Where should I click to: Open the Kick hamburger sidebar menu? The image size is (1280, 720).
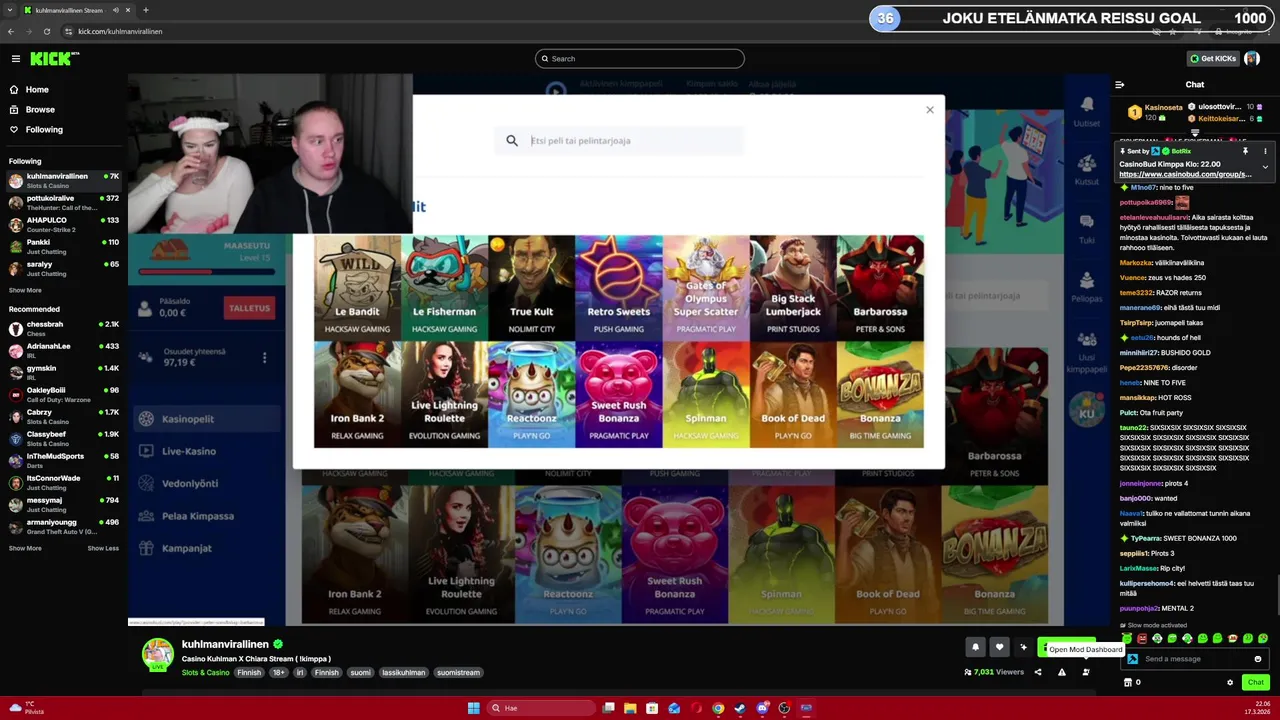pyautogui.click(x=15, y=59)
